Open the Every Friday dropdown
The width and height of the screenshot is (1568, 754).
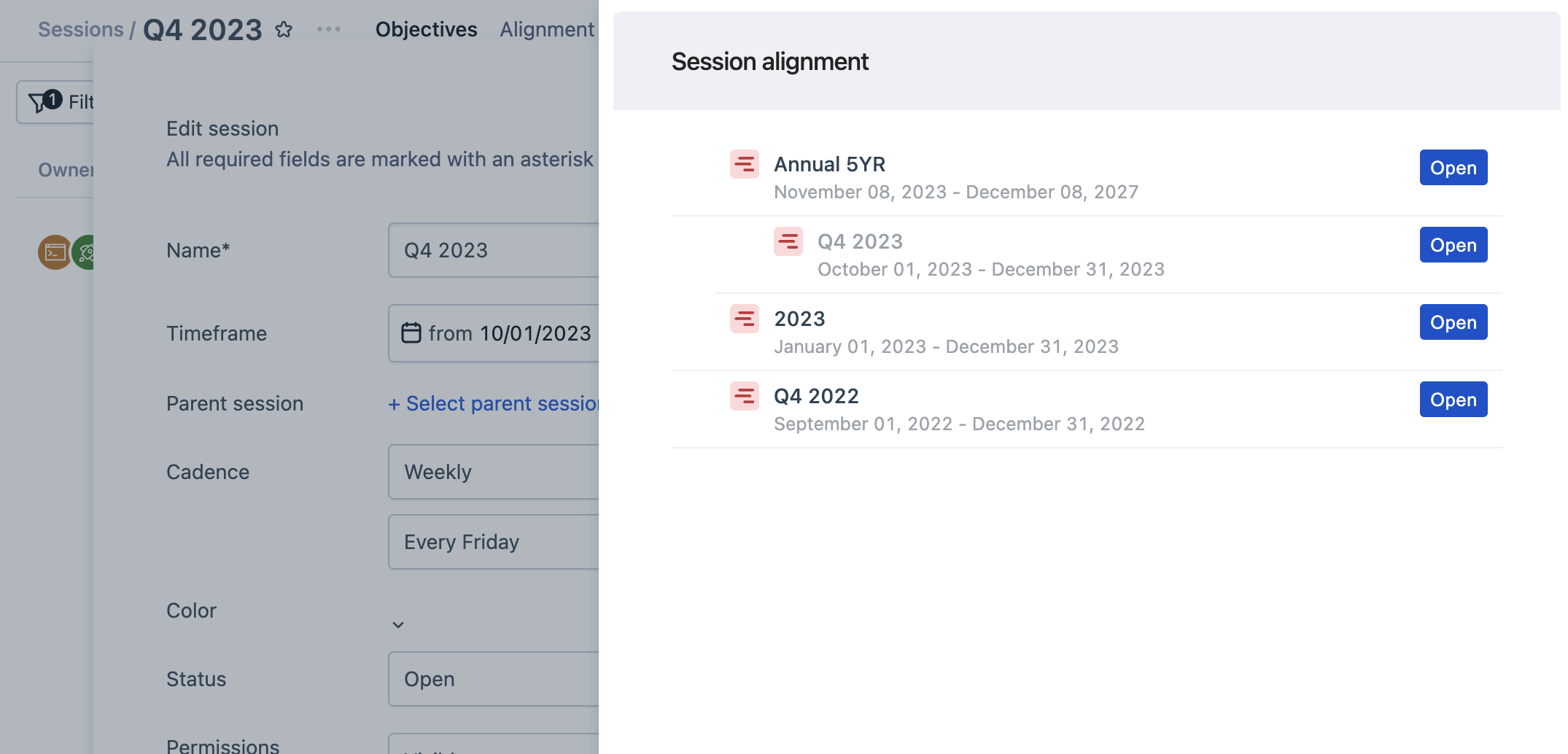494,542
